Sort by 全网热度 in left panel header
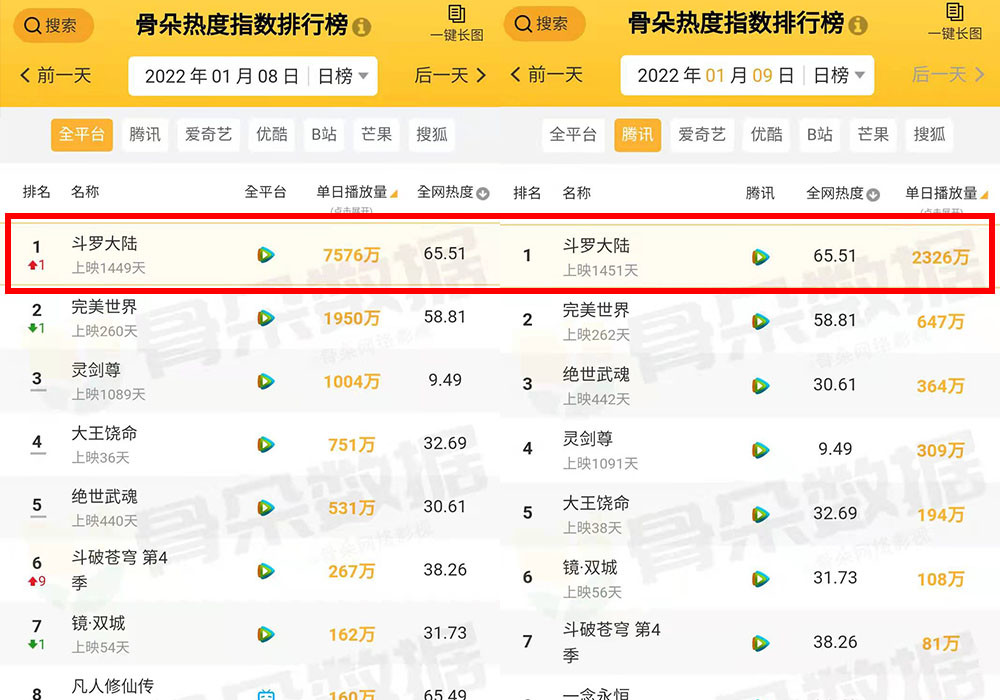This screenshot has height=700, width=1000. pos(453,192)
